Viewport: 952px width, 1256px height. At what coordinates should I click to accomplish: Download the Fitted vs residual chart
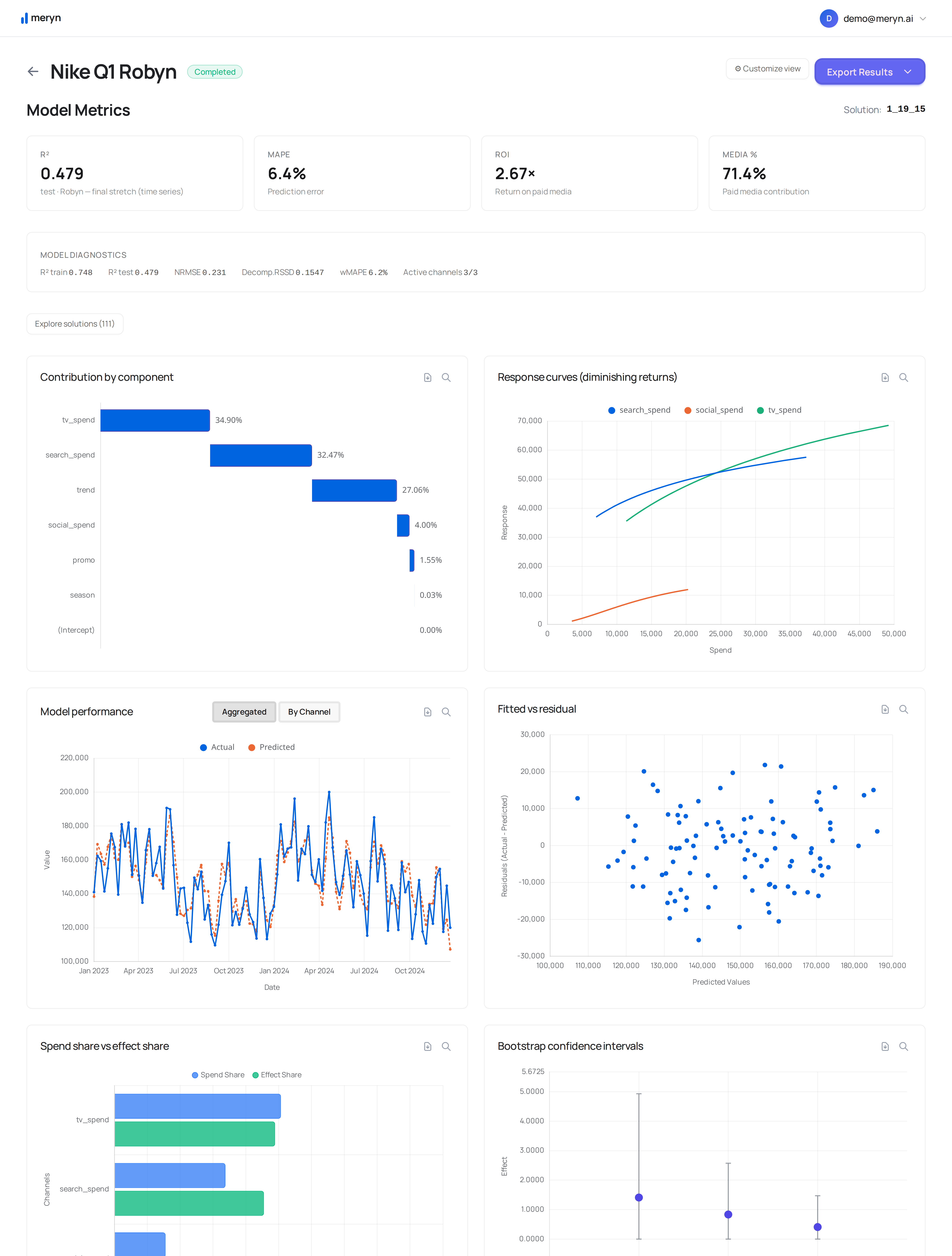885,709
